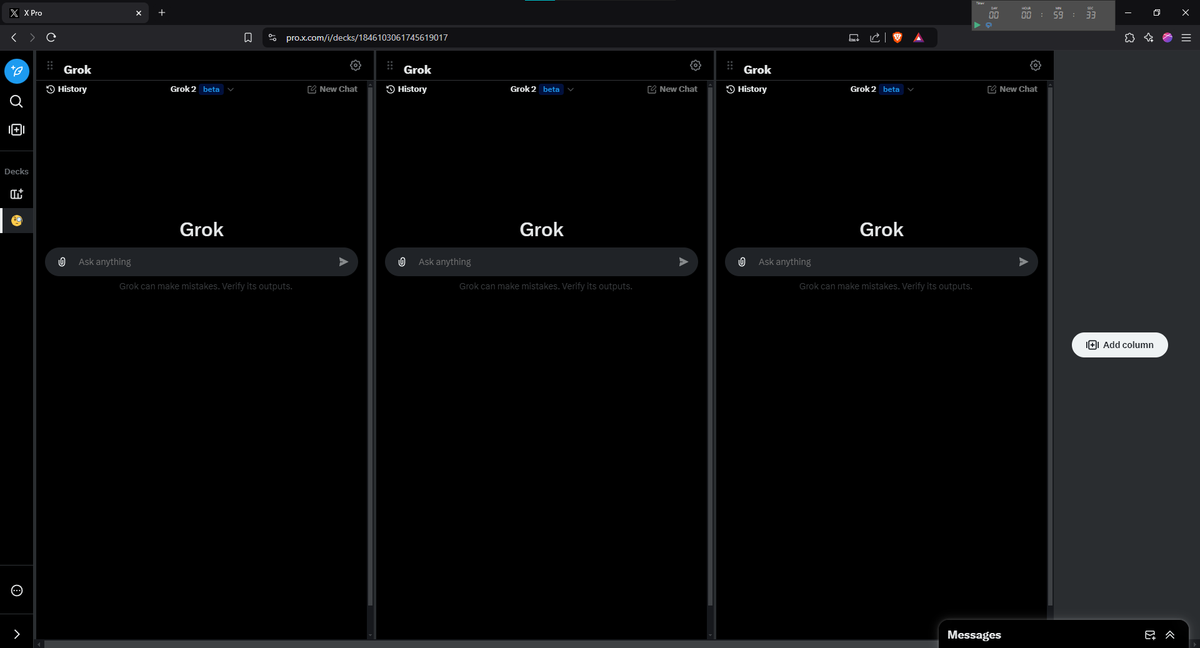The height and width of the screenshot is (648, 1200).
Task: Start a New Chat in left Grok column
Action: [332, 89]
